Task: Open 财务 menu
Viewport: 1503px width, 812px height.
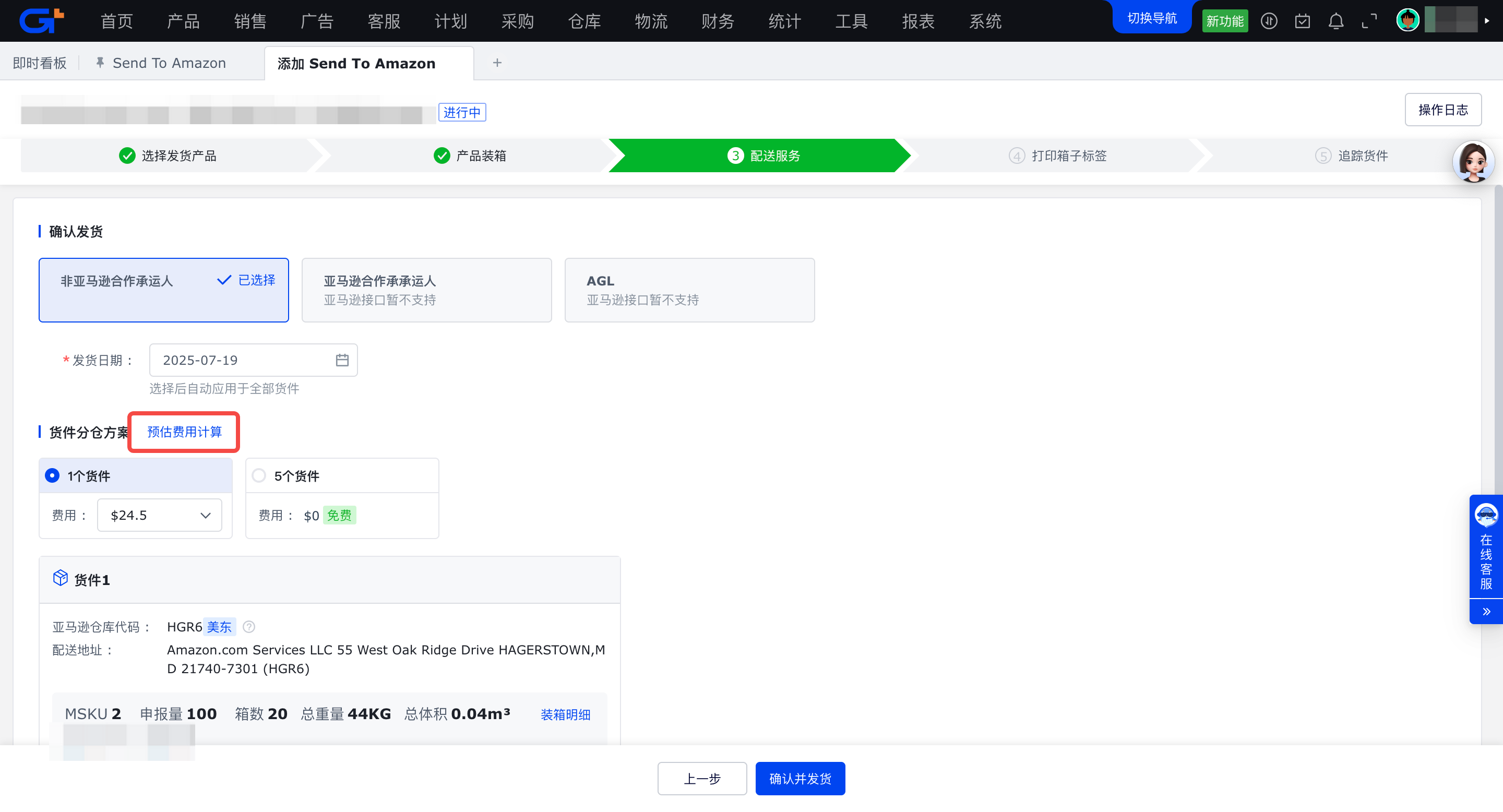Action: pyautogui.click(x=718, y=21)
